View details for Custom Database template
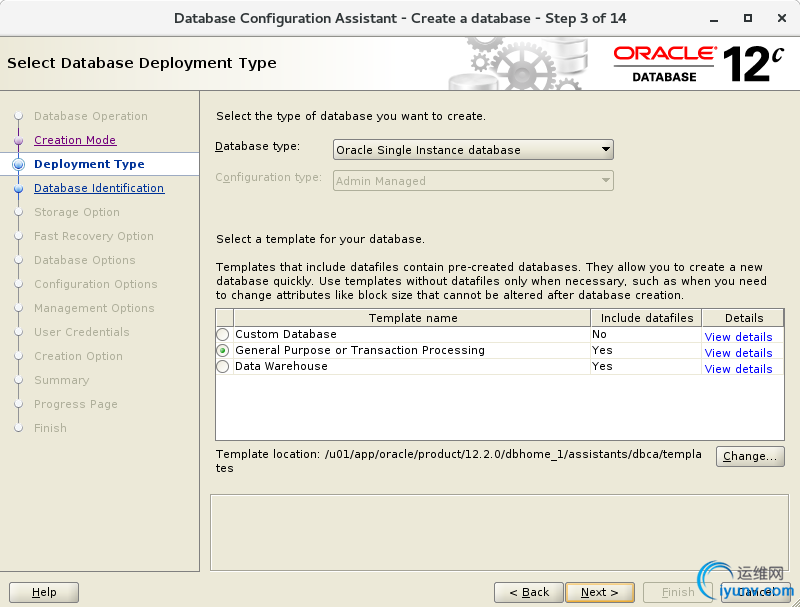This screenshot has height=607, width=800. pyautogui.click(x=738, y=337)
